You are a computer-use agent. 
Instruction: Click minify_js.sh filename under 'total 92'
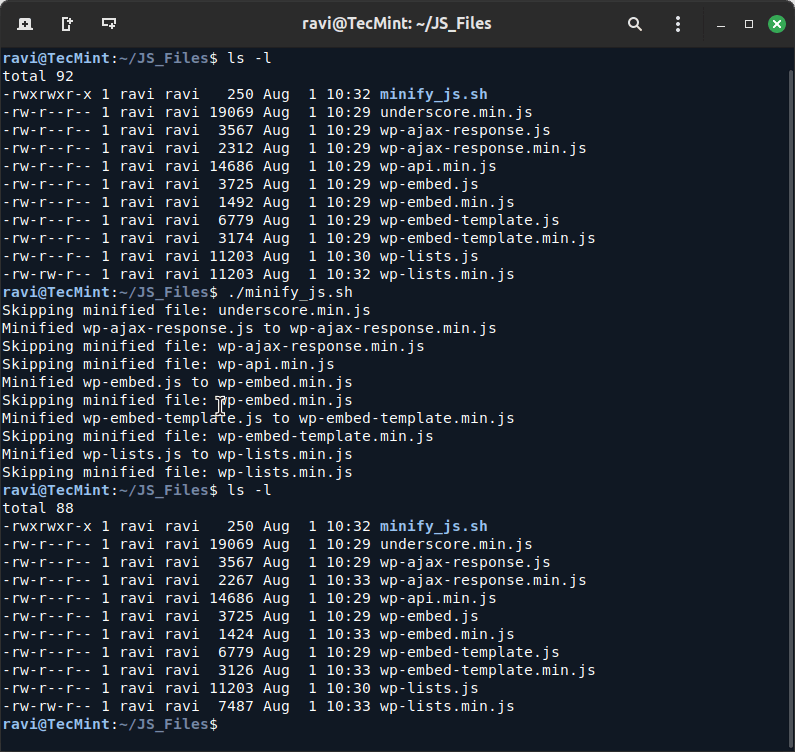[433, 94]
